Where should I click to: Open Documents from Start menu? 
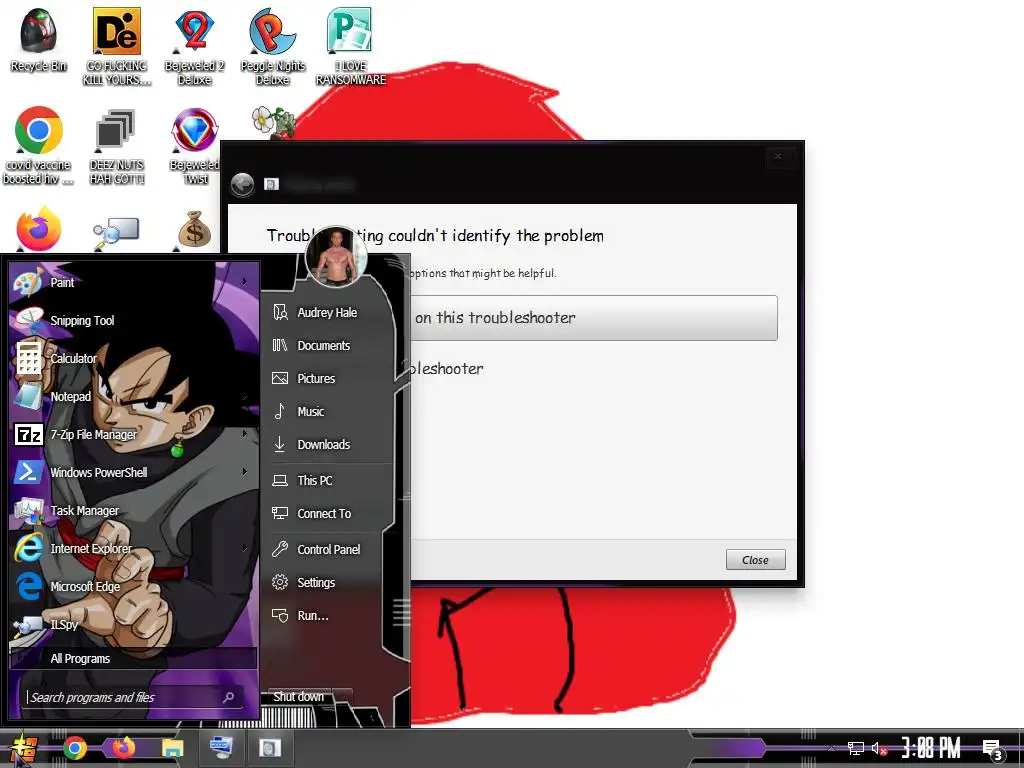(323, 345)
